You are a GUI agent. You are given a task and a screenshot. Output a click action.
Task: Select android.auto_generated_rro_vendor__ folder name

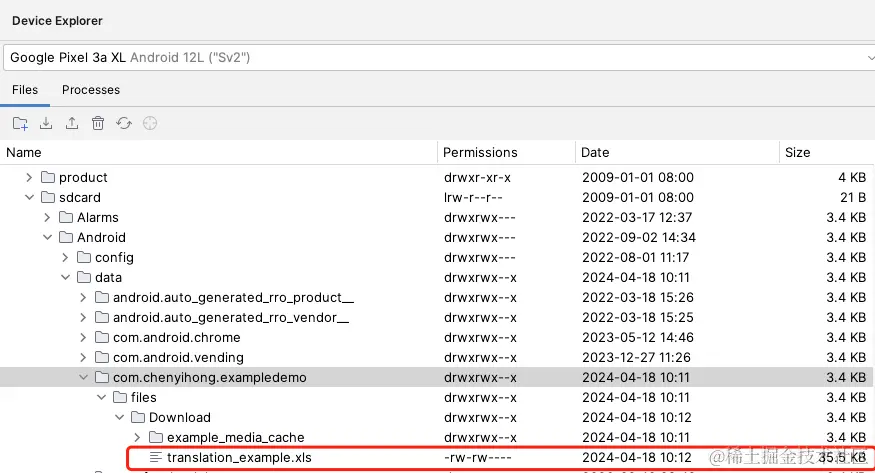[231, 317]
